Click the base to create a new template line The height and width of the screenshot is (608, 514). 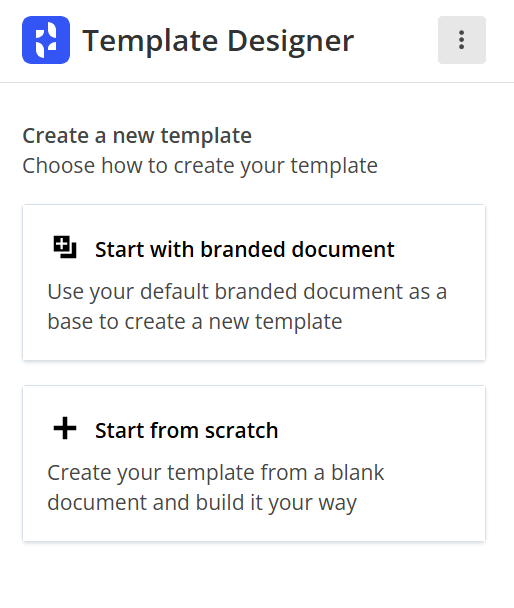pyautogui.click(x=195, y=321)
